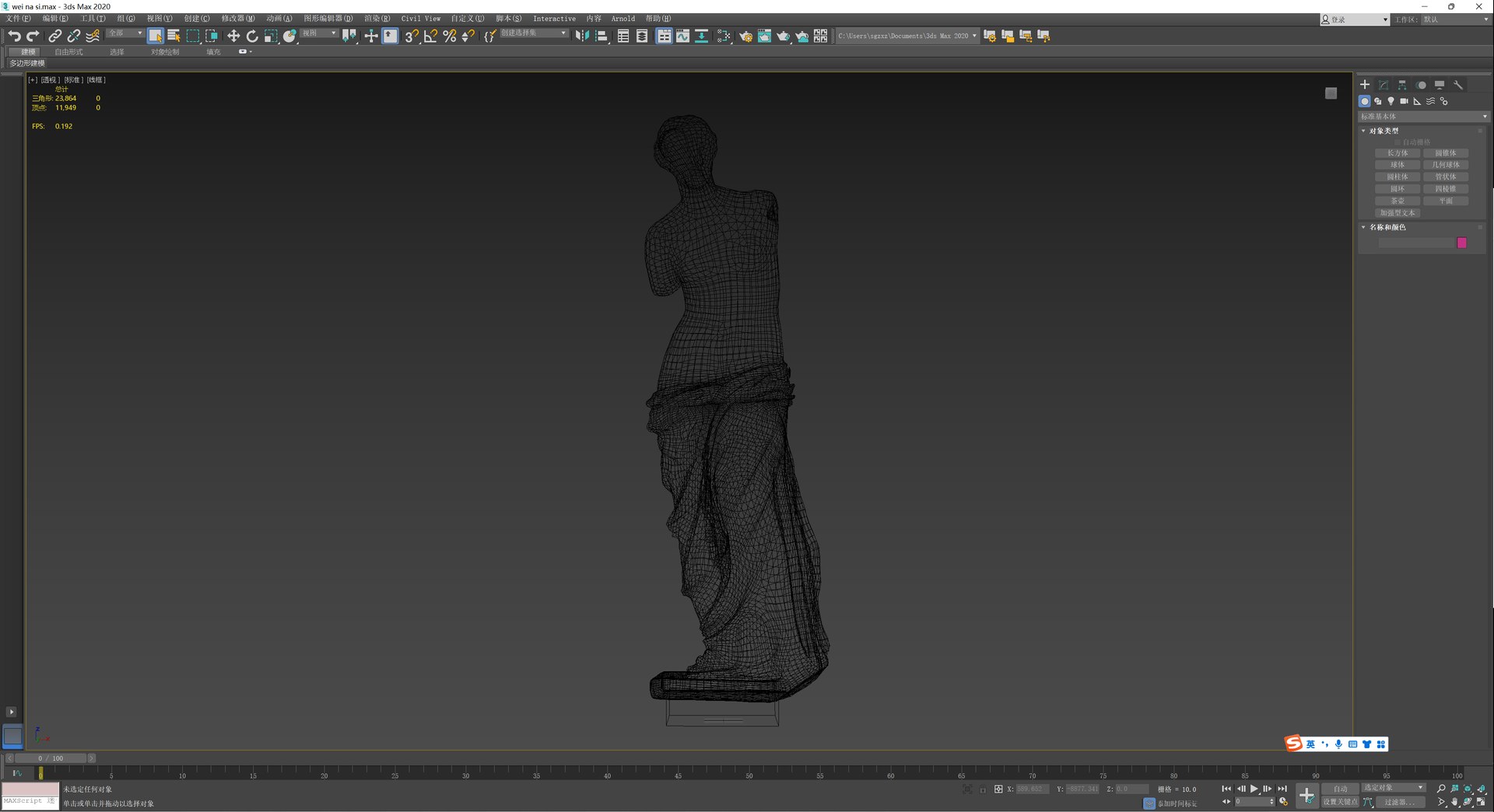Open Render Setup teapot icon
The image size is (1494, 812).
[x=745, y=36]
